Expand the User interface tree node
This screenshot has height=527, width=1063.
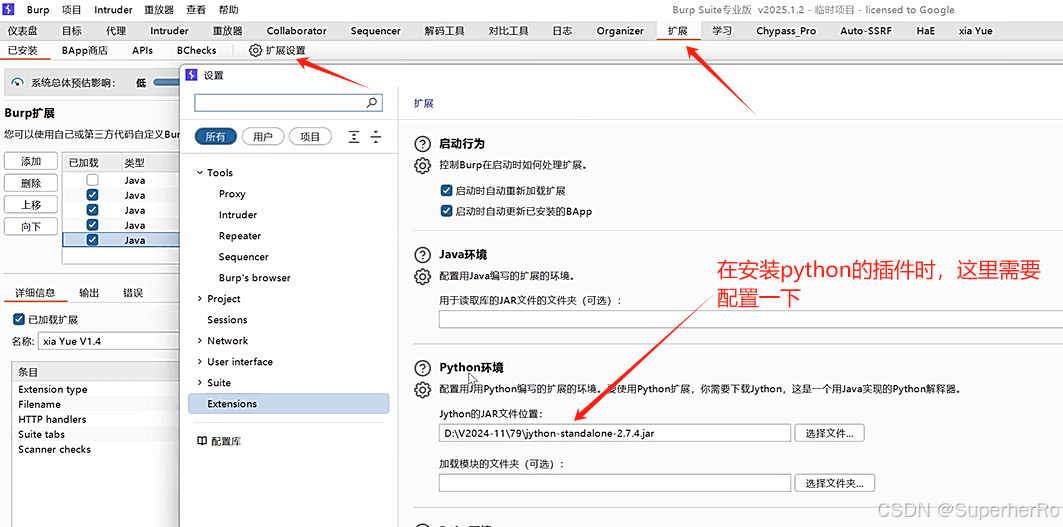click(200, 362)
